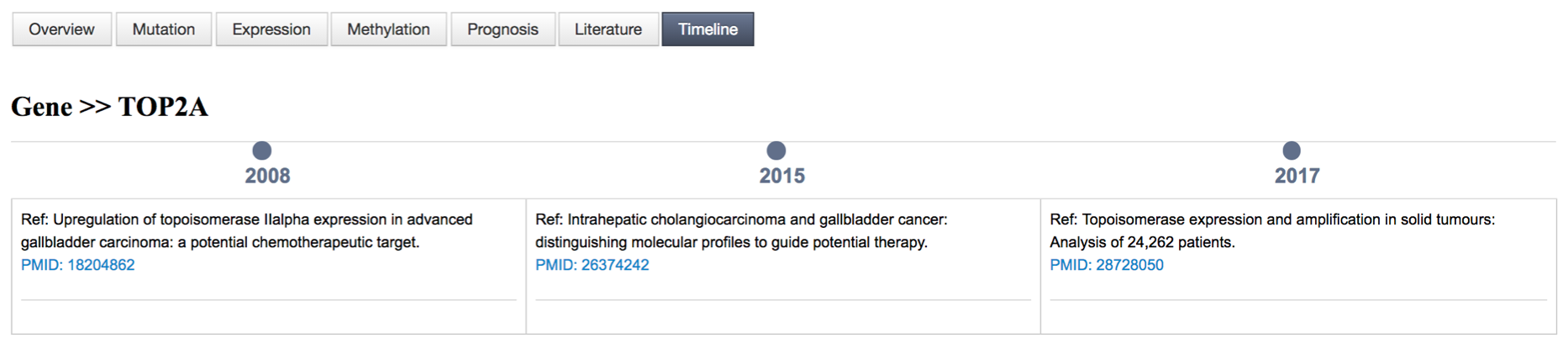Open PMID: 18204862 link
This screenshot has height=359, width=1568.
77,265
